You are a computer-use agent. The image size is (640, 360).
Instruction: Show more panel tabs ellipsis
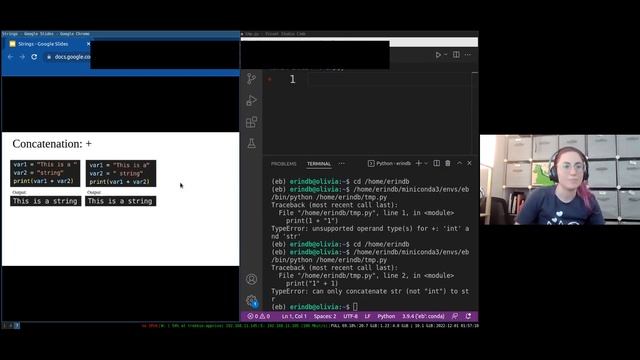(x=342, y=164)
